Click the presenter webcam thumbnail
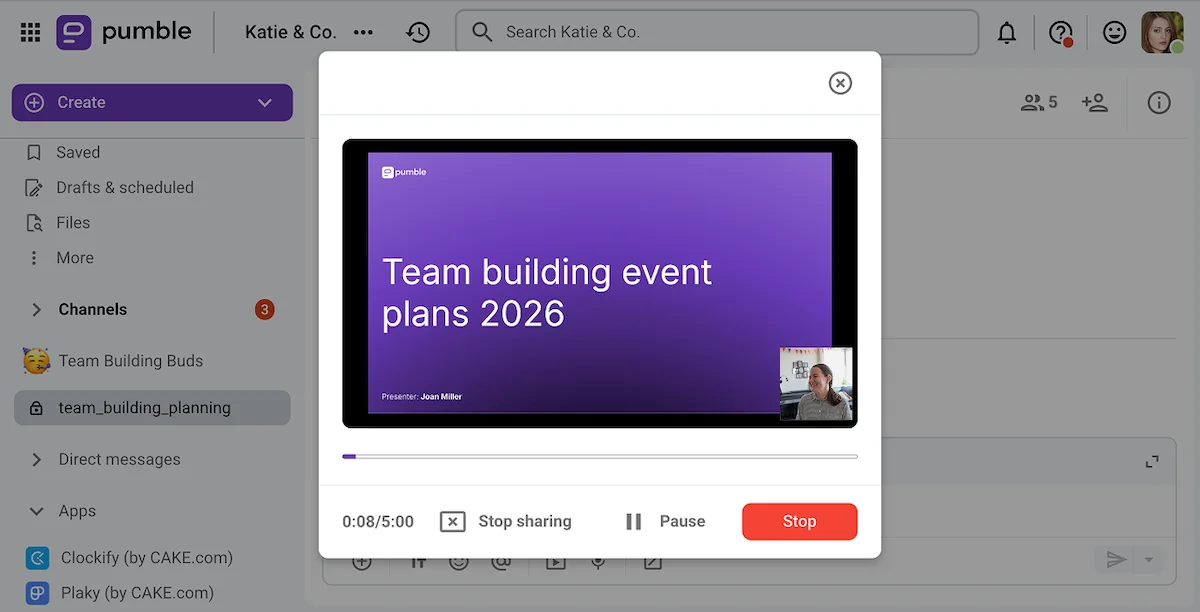 pos(816,383)
